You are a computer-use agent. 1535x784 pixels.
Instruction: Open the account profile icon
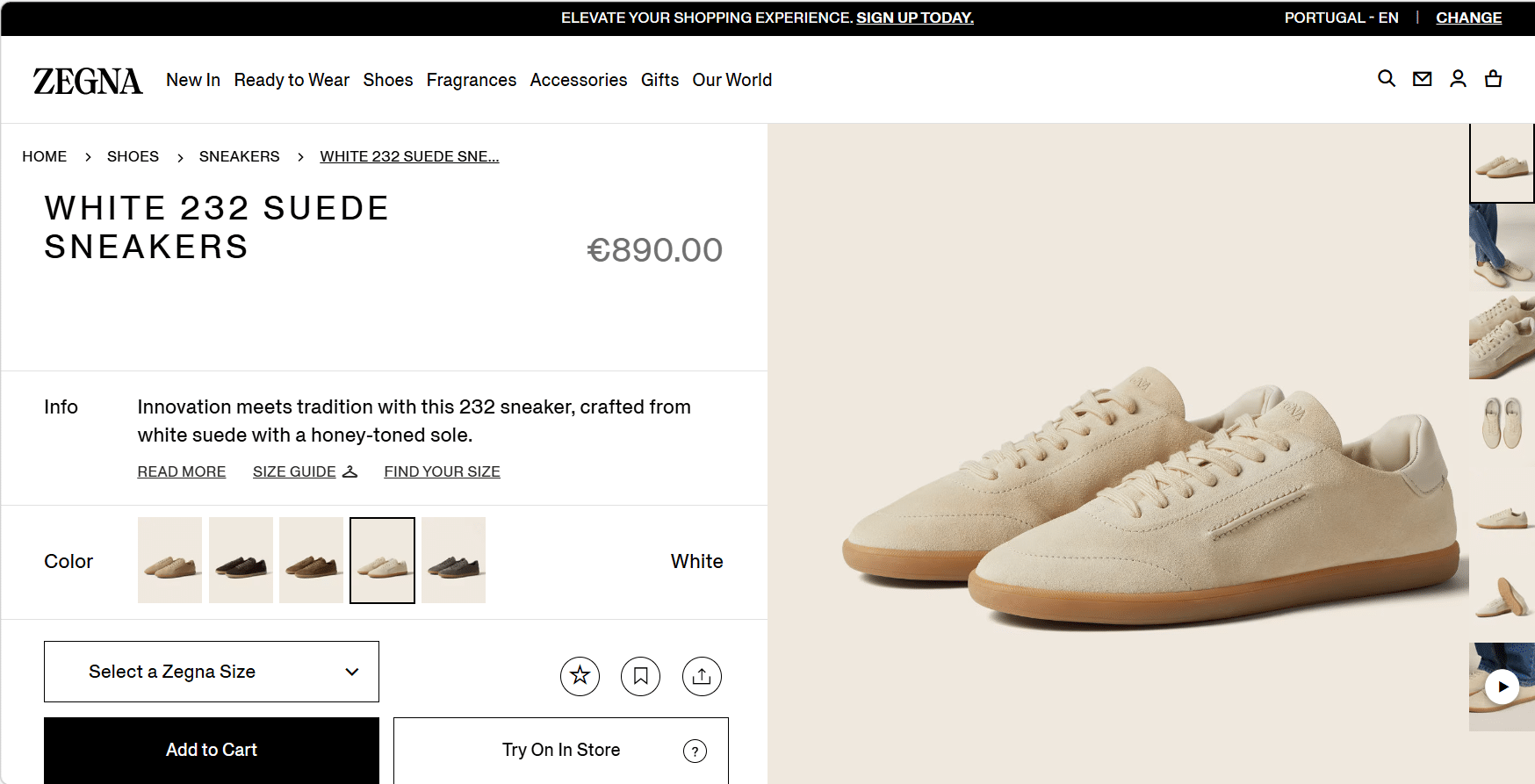pyautogui.click(x=1458, y=79)
